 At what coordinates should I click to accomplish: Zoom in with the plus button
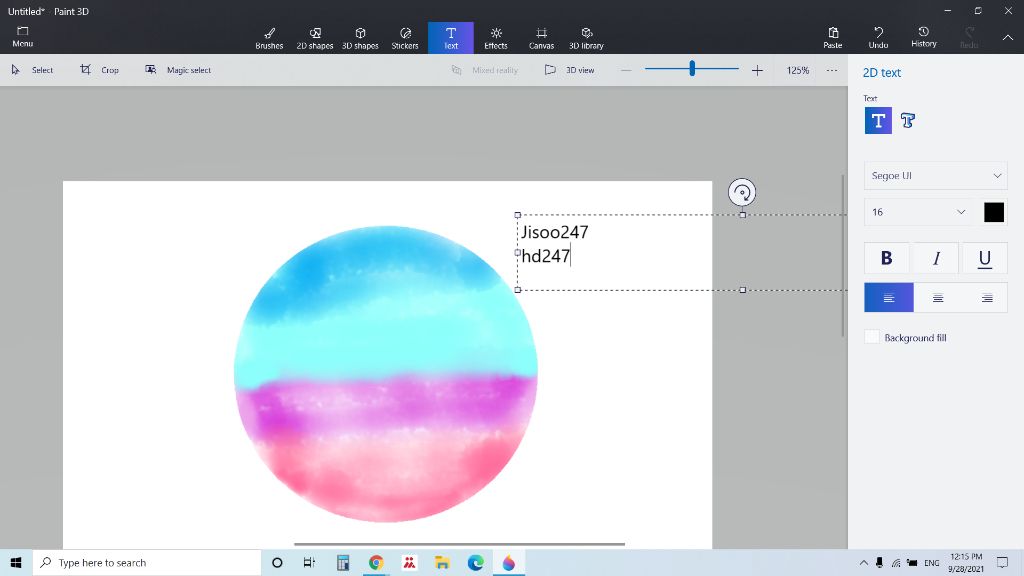[757, 70]
